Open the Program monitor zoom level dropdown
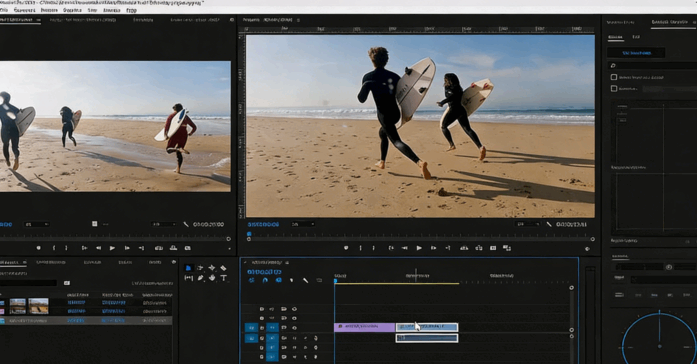 [x=302, y=224]
